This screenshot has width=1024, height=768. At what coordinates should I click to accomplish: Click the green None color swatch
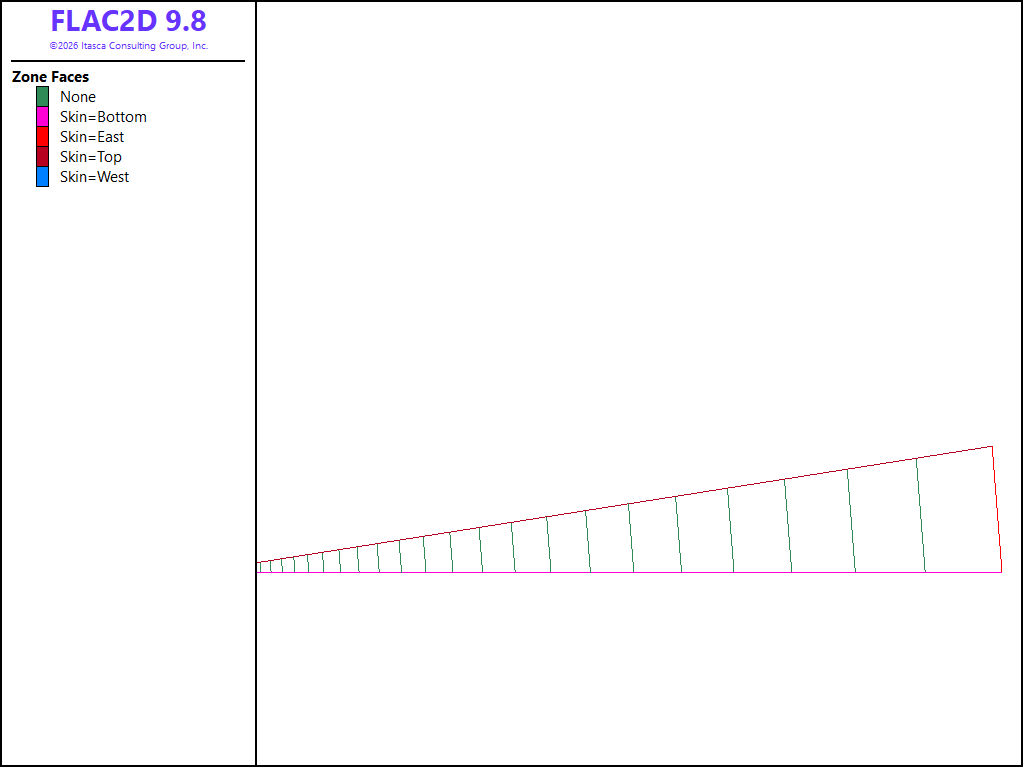tap(42, 97)
